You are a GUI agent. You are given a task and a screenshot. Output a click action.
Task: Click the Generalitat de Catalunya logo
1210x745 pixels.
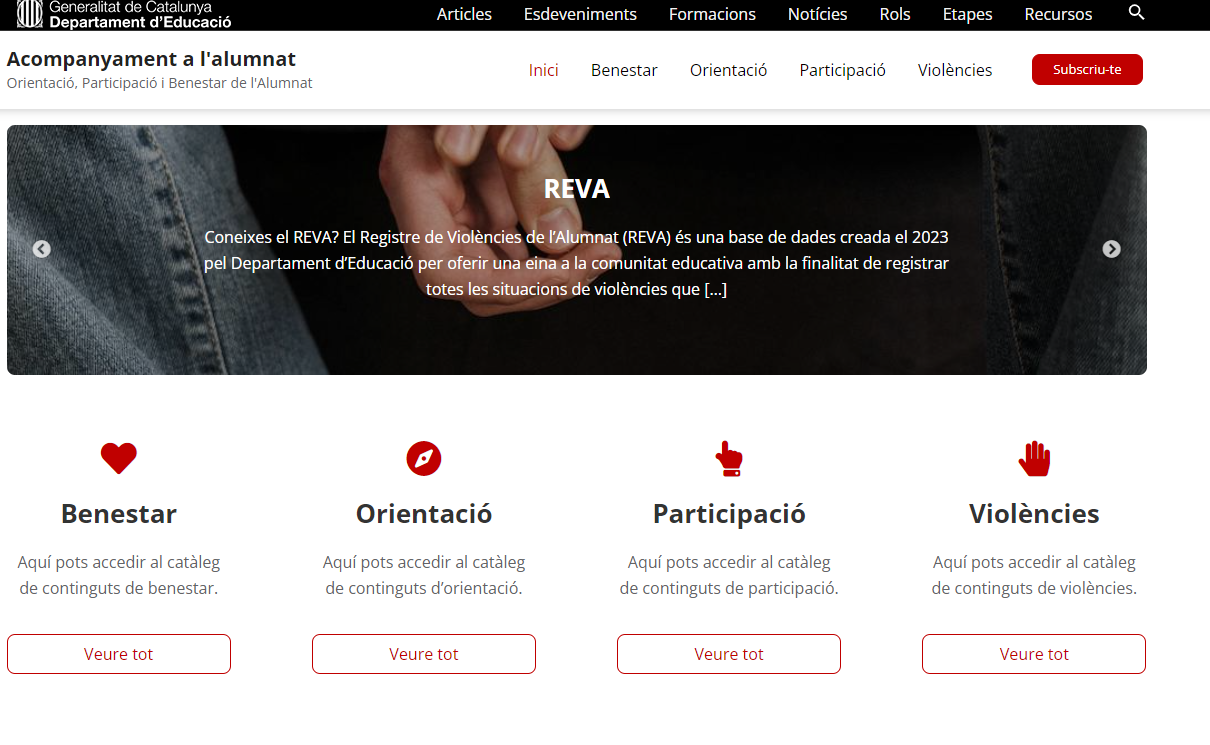click(124, 14)
